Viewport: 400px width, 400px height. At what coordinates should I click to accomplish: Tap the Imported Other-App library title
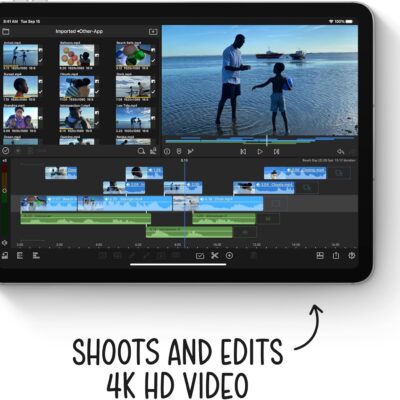point(79,32)
